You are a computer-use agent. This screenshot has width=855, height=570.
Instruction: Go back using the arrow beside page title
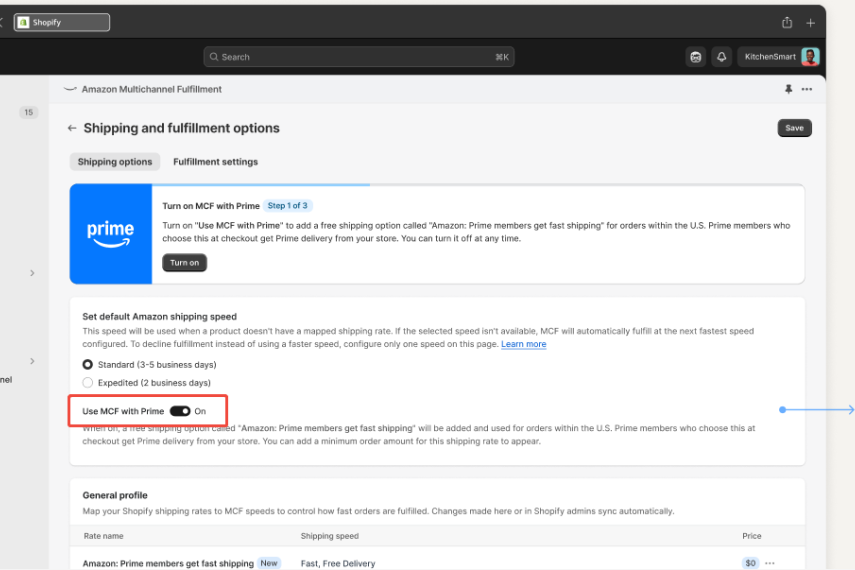coord(72,128)
